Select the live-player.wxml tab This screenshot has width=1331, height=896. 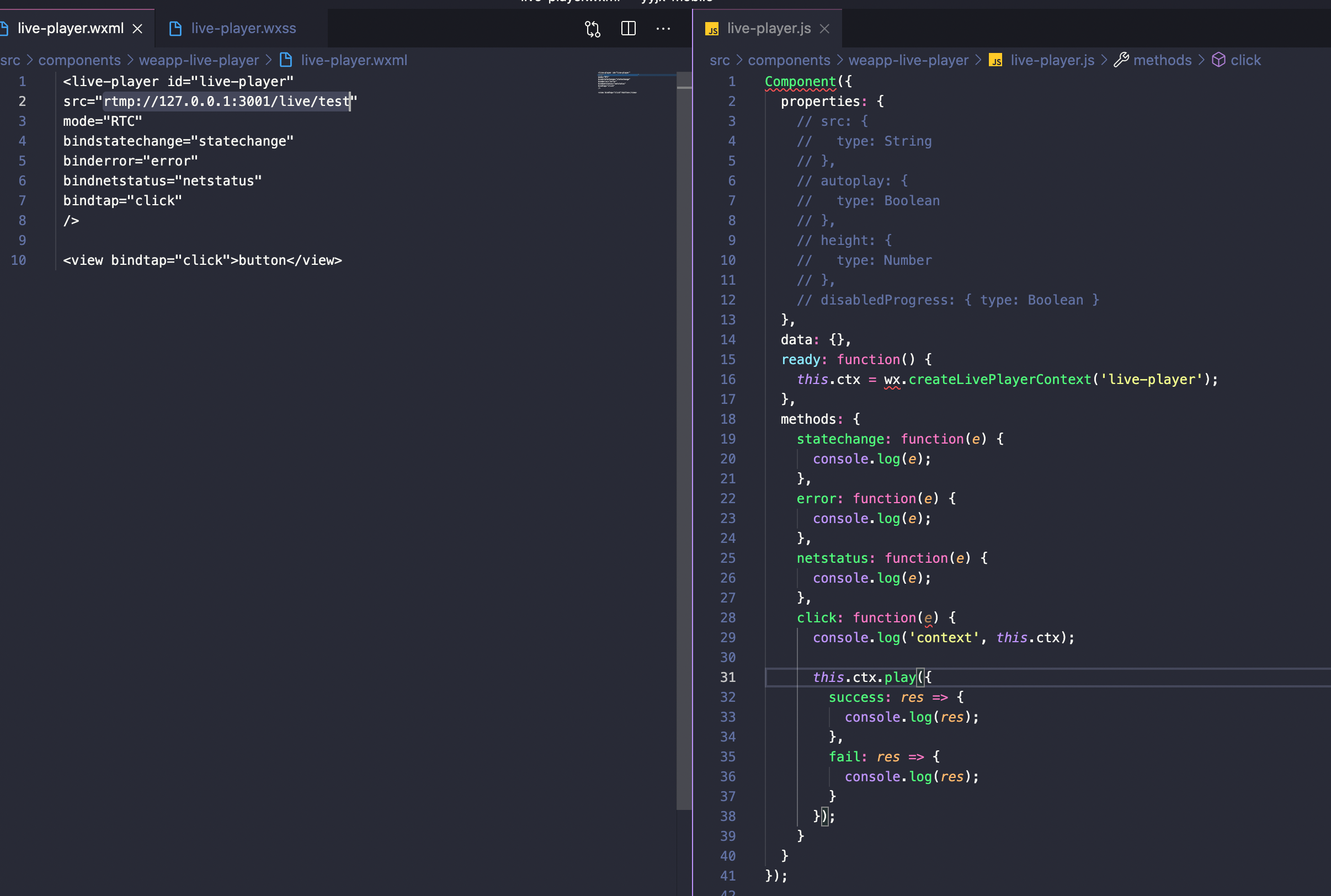point(70,29)
